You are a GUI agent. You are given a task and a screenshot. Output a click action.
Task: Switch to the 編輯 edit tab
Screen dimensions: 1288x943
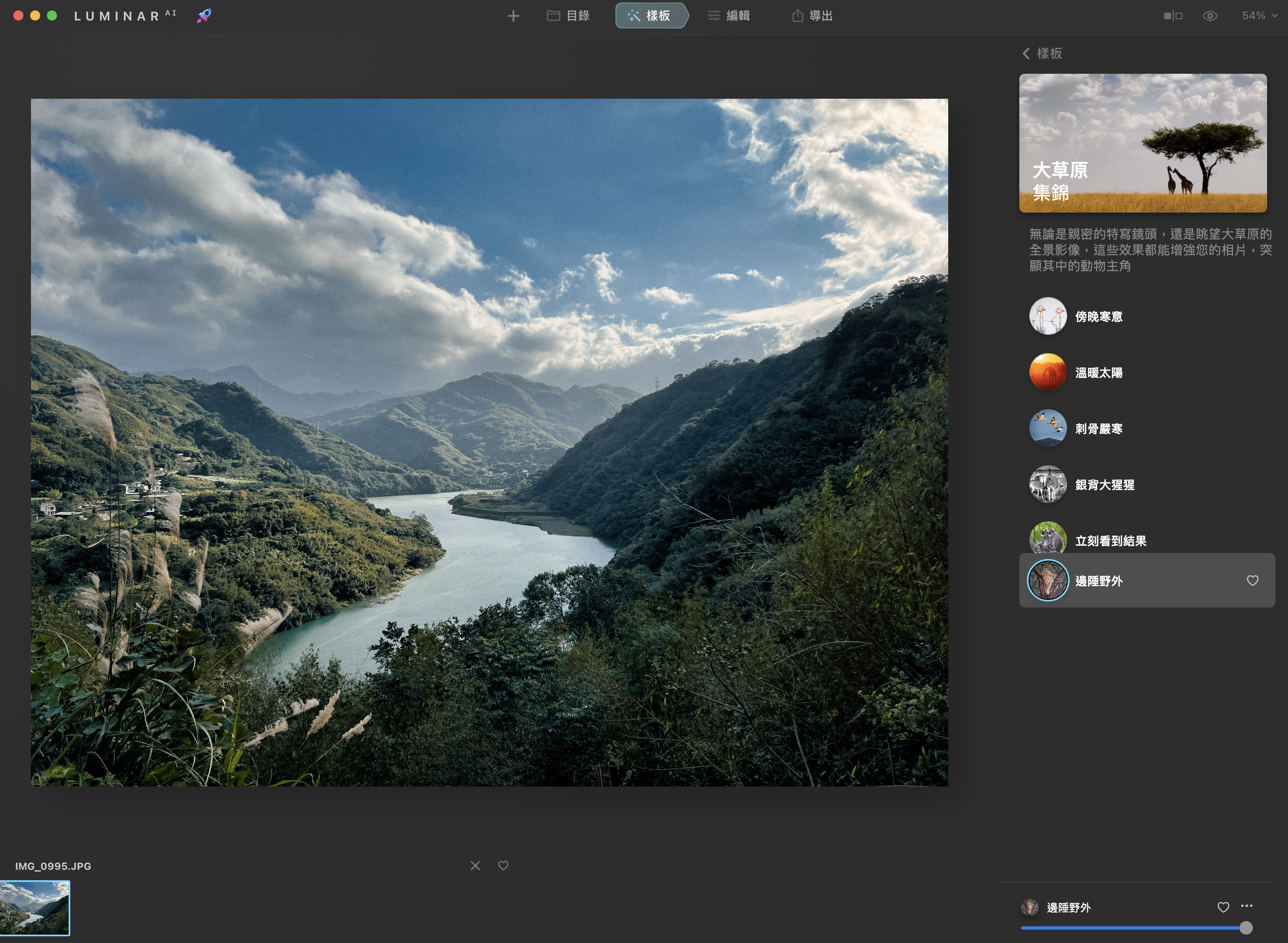click(729, 16)
